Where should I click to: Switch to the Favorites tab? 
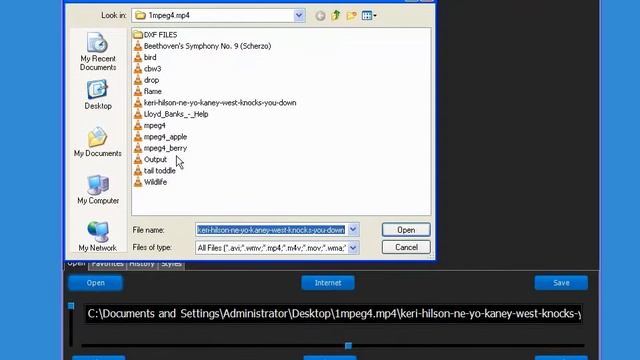[x=107, y=264]
